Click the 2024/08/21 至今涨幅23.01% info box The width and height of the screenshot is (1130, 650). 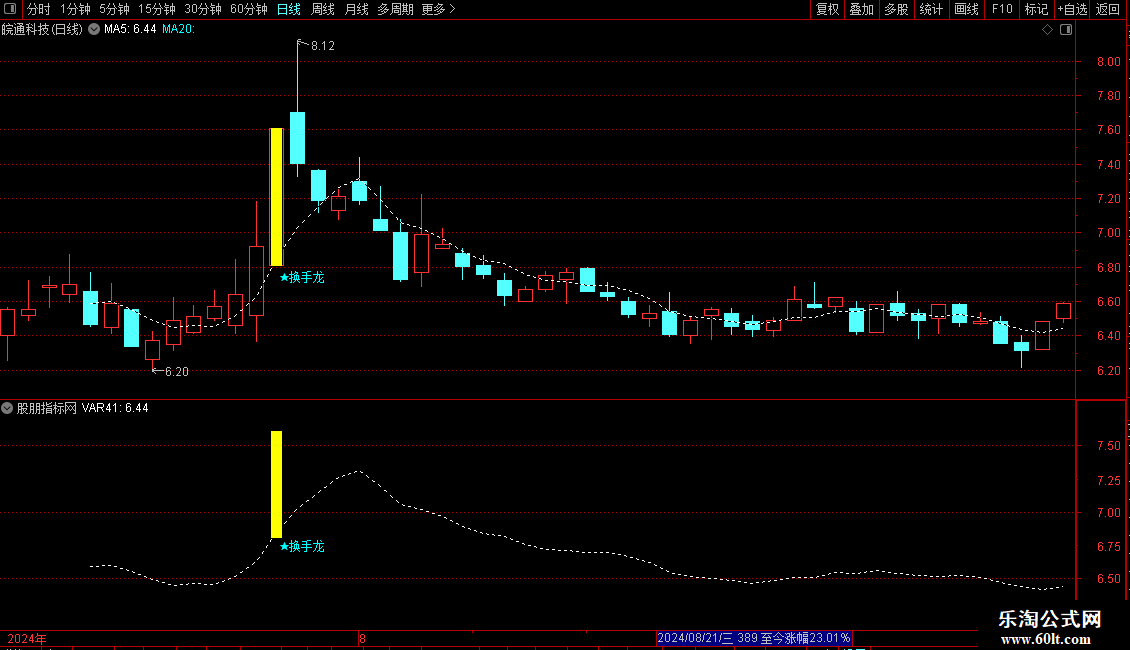[x=754, y=638]
